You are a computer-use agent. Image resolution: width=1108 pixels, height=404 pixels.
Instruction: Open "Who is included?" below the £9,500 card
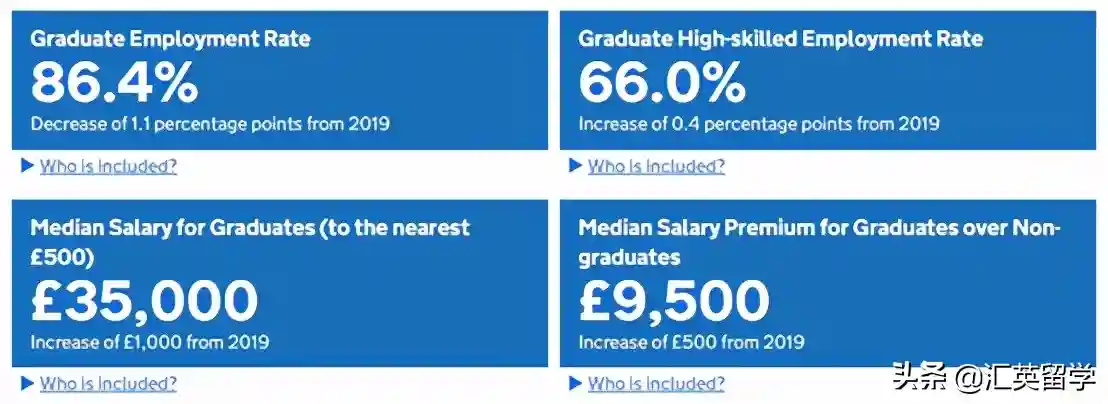coord(656,383)
